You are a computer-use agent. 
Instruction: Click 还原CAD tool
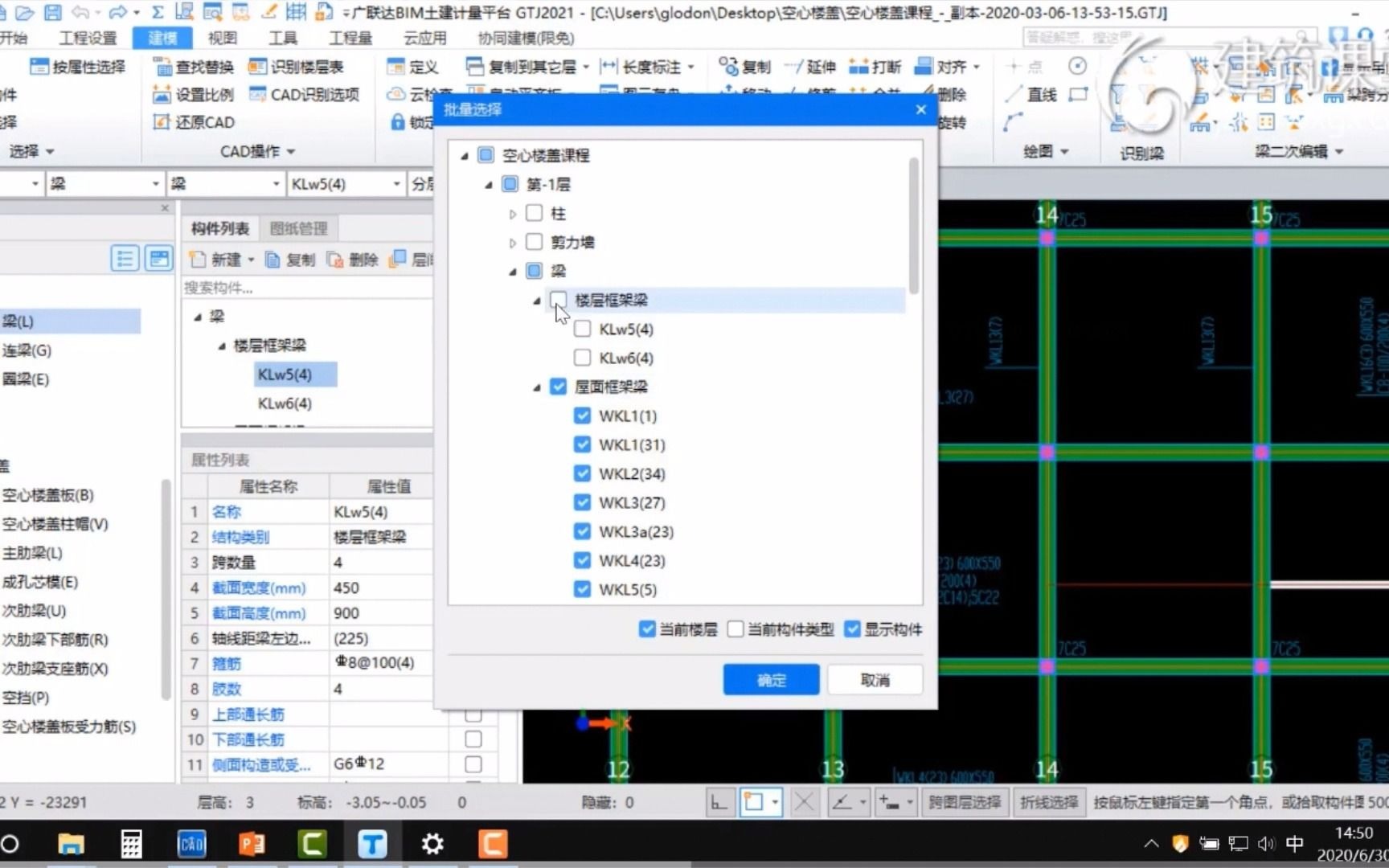[194, 122]
